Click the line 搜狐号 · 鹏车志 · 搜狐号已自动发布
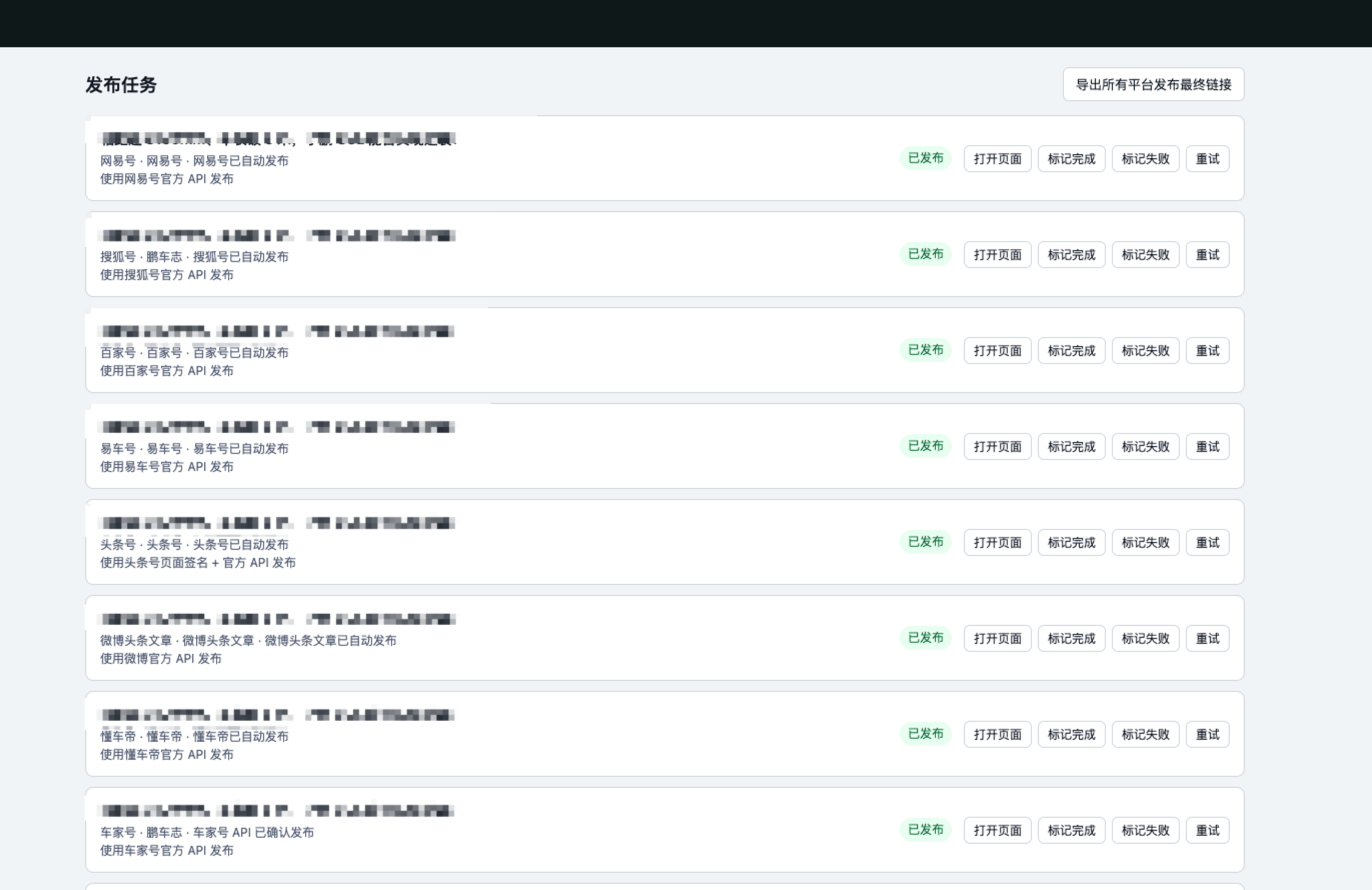The image size is (1372, 890). [194, 257]
